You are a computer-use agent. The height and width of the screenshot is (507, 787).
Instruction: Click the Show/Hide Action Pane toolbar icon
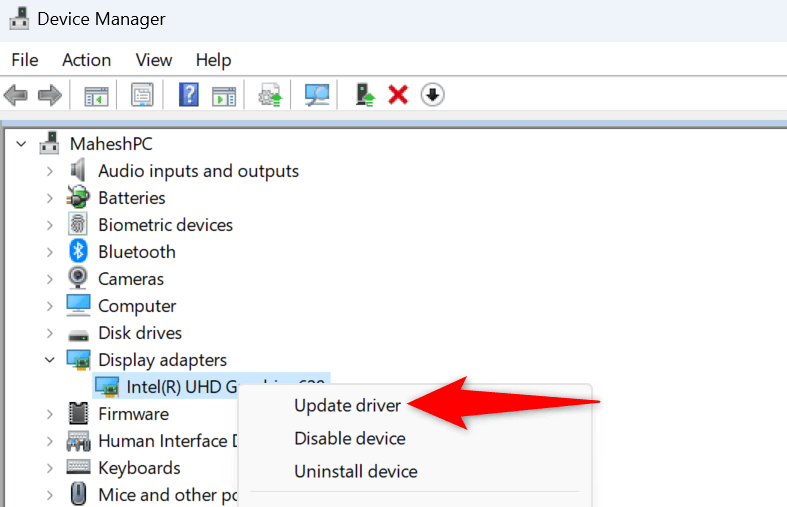tap(224, 95)
